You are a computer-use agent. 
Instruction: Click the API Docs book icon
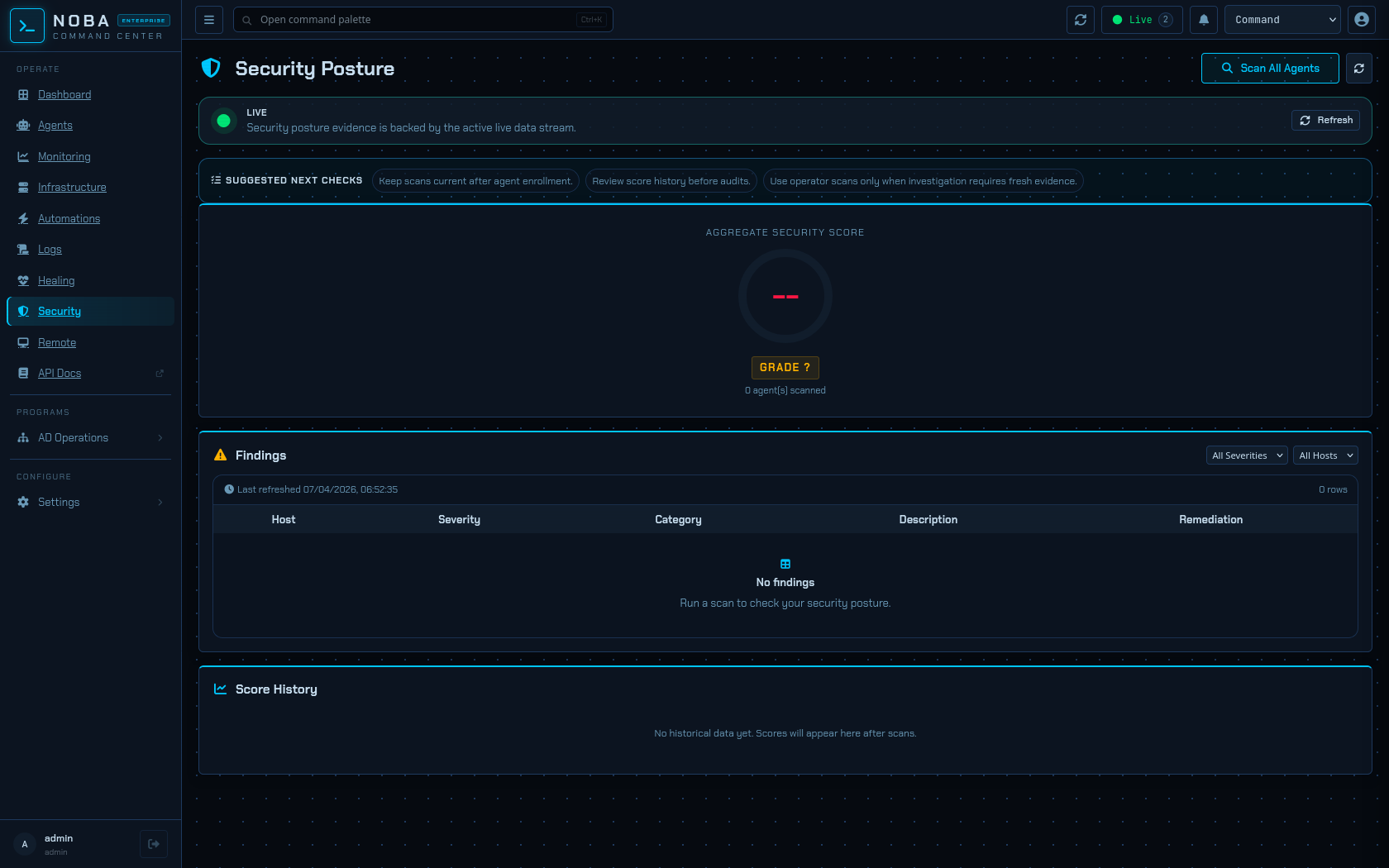point(23,374)
